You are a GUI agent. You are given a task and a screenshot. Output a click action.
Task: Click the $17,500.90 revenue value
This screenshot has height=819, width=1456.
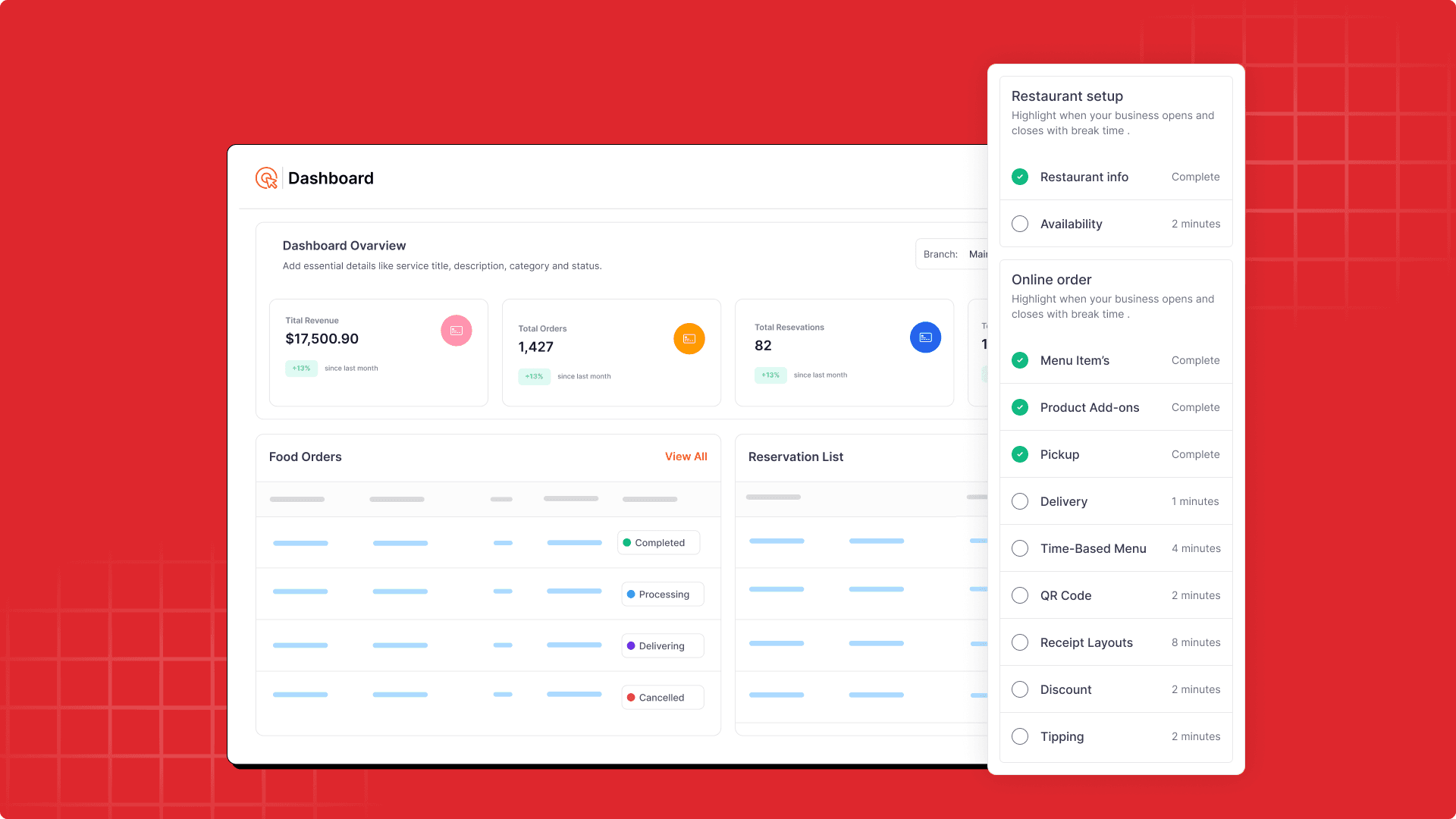[322, 339]
